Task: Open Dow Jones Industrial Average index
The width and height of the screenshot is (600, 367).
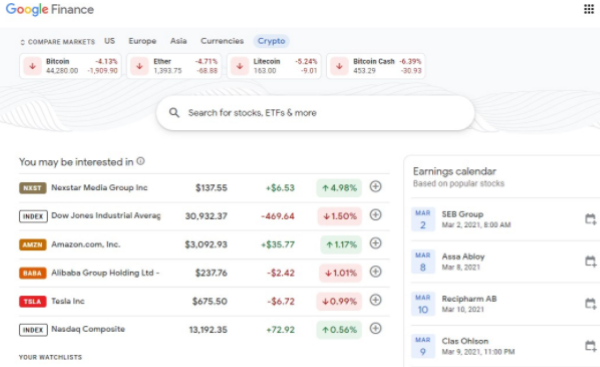Action: pyautogui.click(x=106, y=215)
